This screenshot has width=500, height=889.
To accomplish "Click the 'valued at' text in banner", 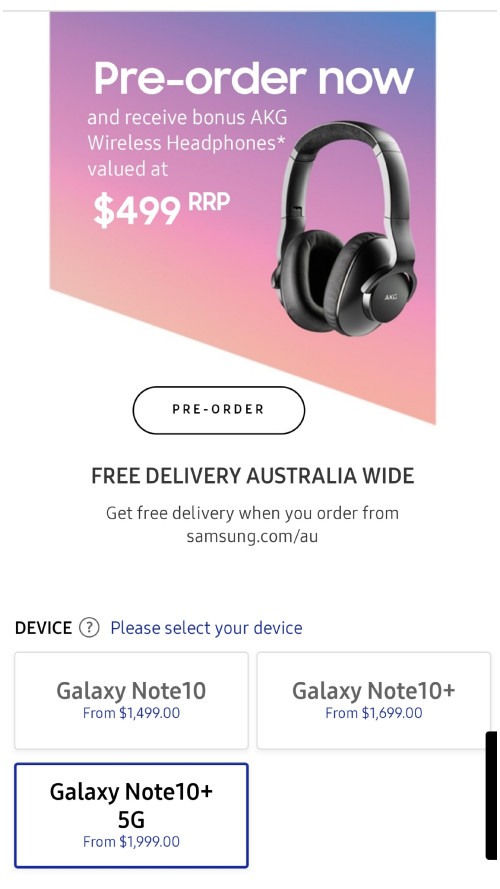I will point(128,169).
